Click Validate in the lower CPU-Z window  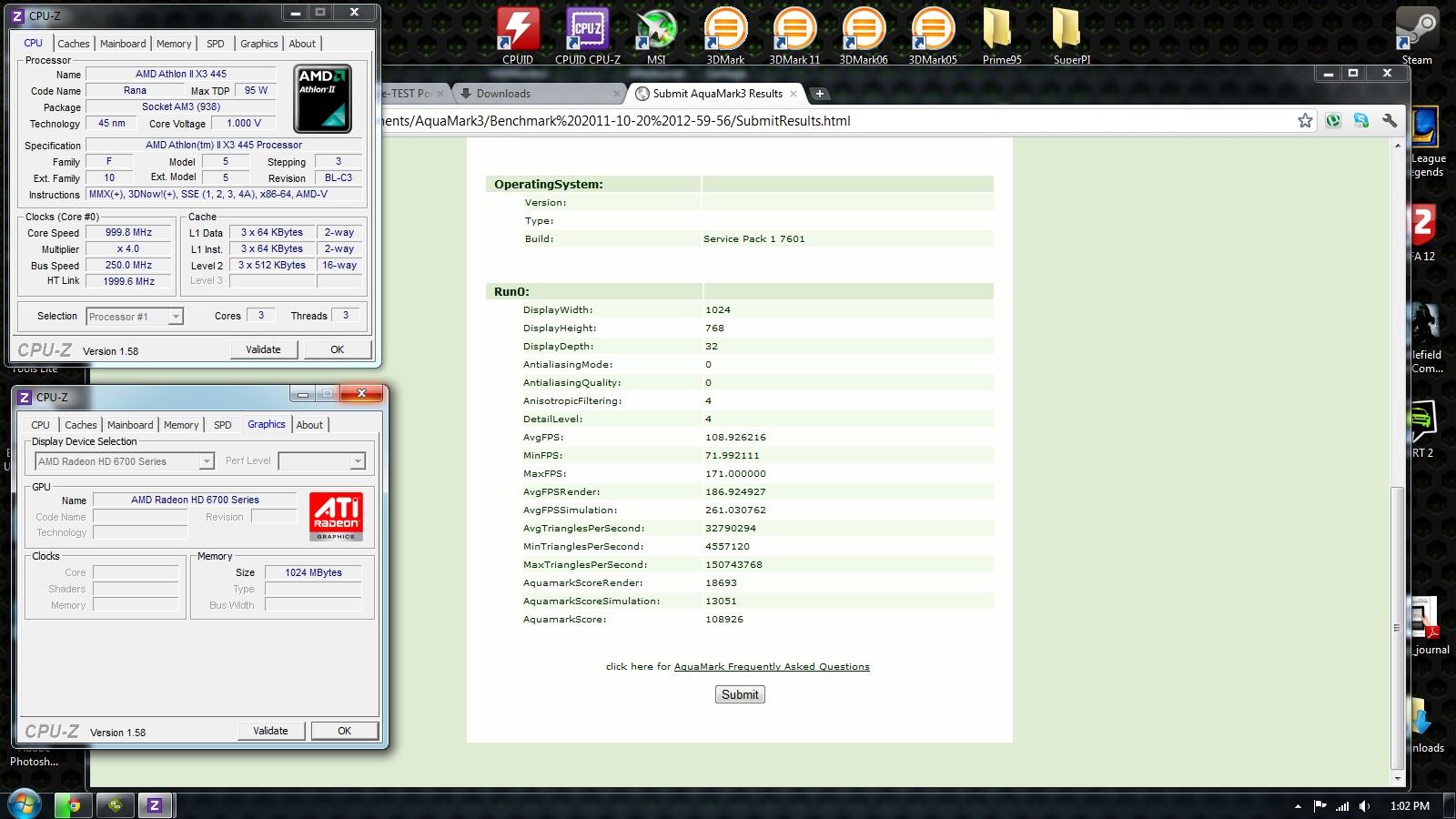270,731
